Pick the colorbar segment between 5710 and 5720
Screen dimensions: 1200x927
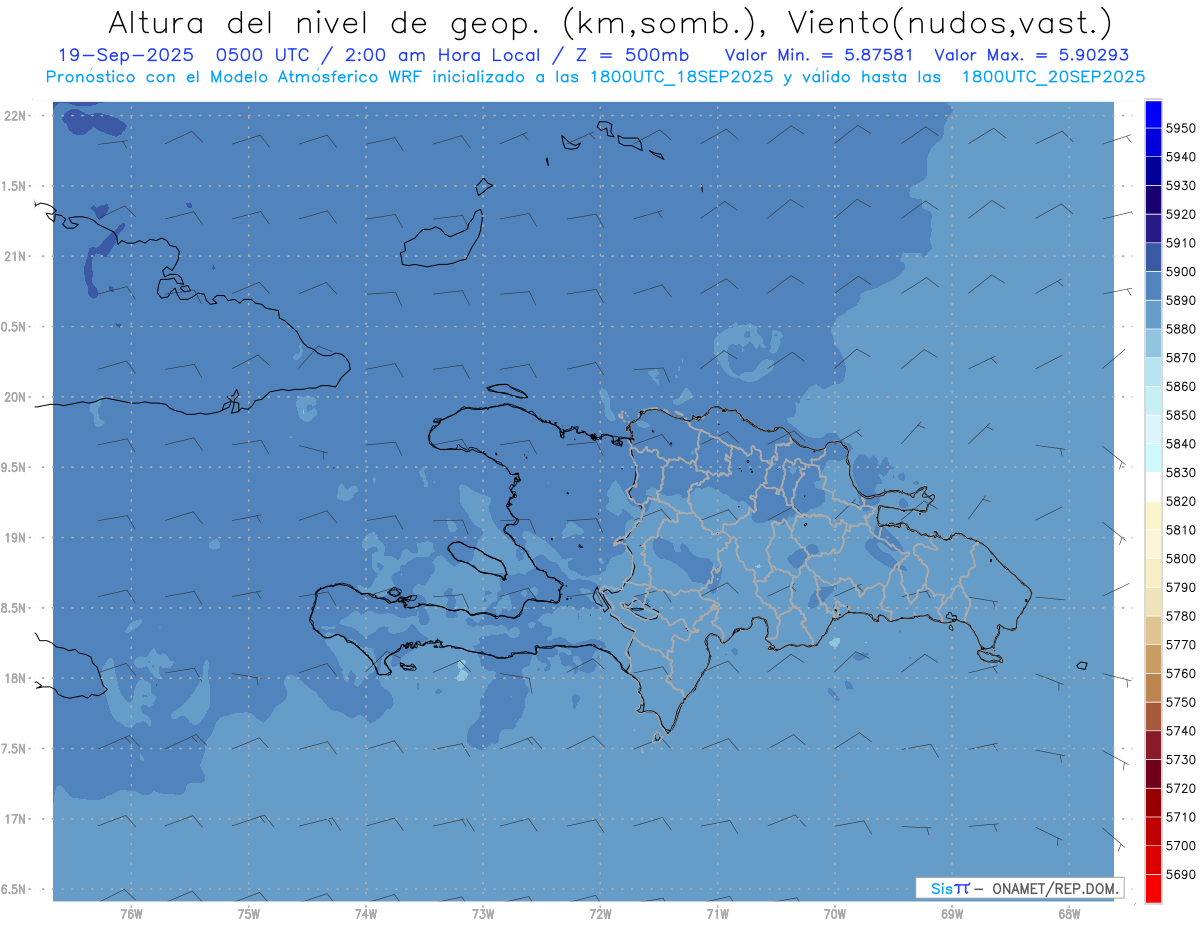click(x=1153, y=802)
